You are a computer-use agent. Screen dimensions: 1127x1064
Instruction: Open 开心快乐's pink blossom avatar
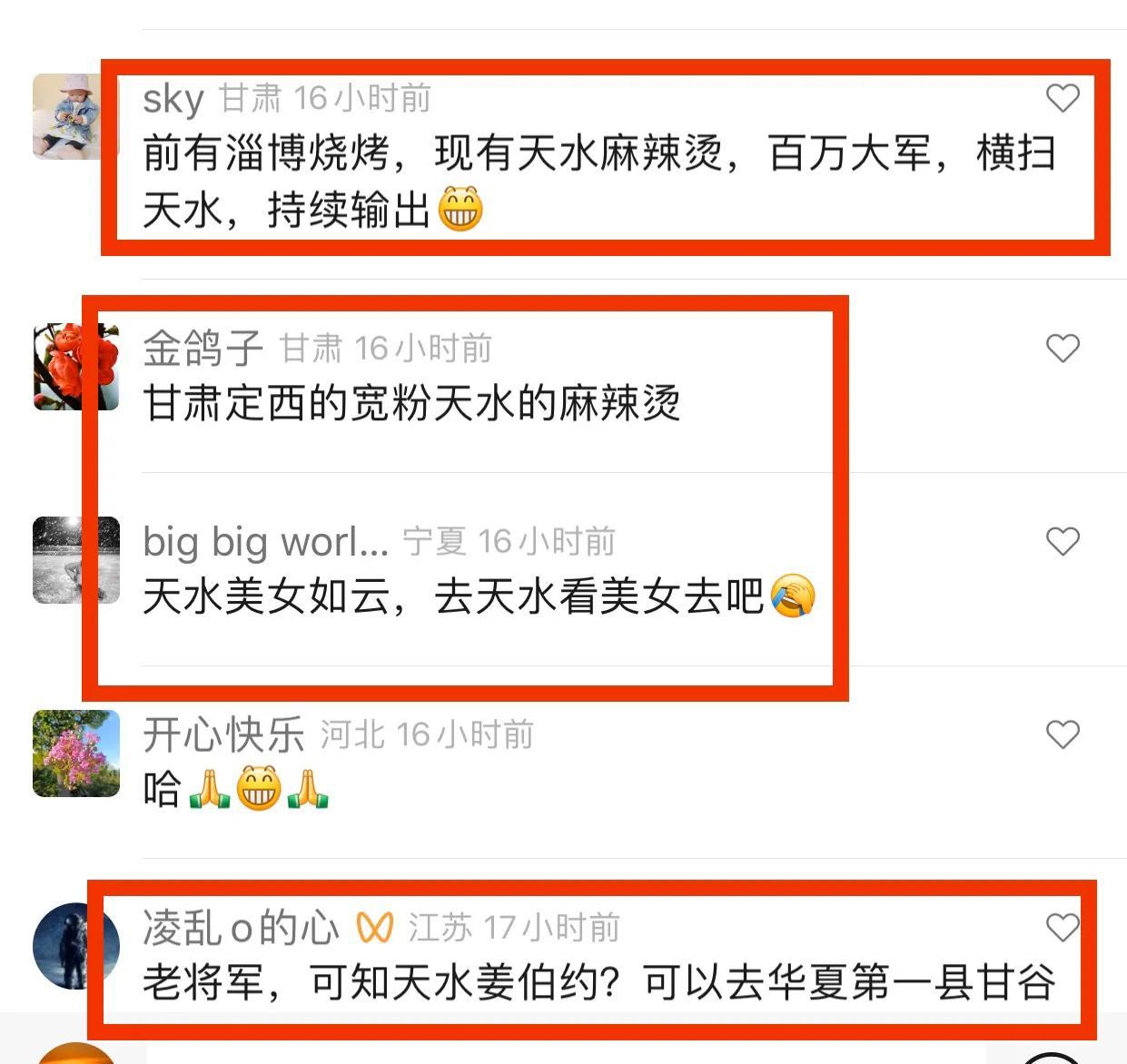coord(76,754)
